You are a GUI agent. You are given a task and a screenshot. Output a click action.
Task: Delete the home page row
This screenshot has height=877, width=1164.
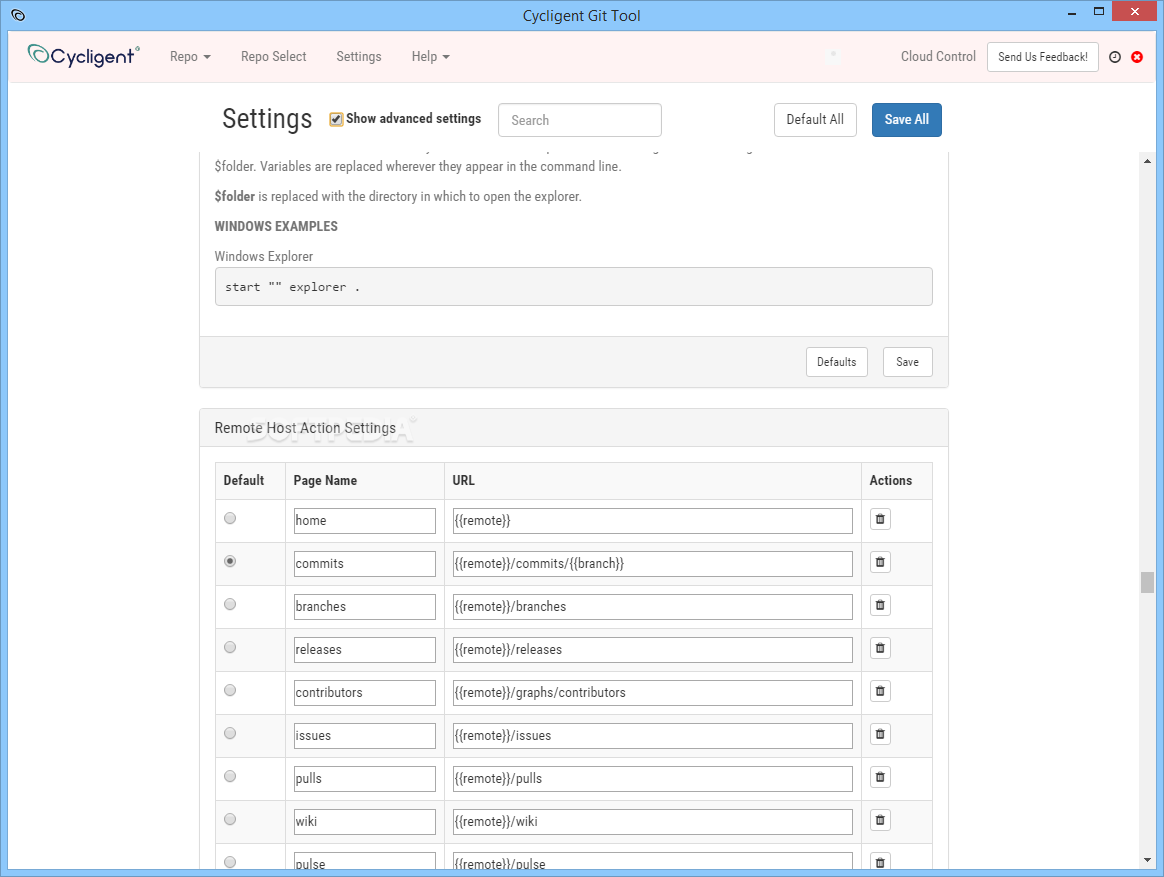(x=880, y=519)
